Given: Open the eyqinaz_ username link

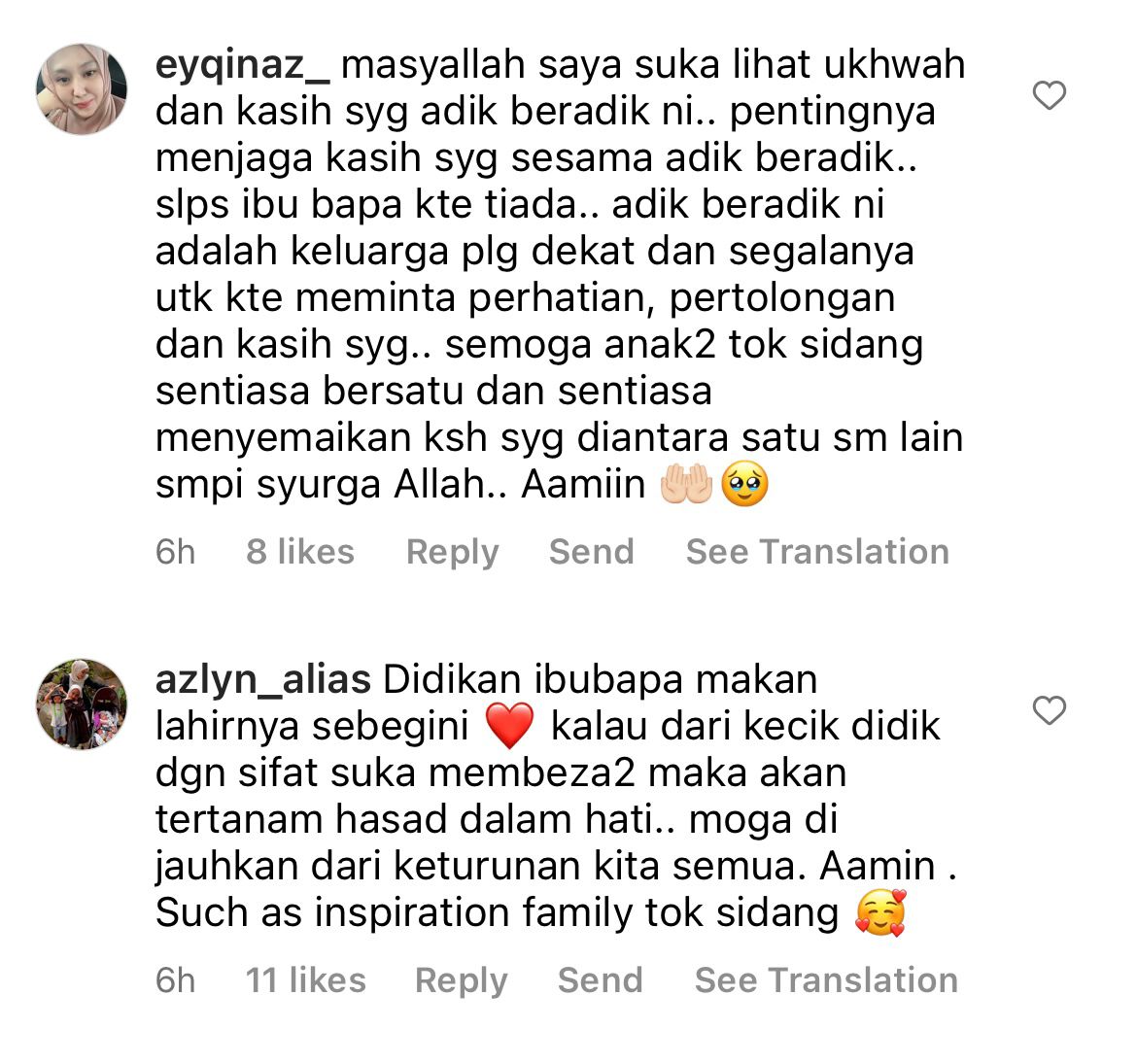Looking at the screenshot, I should [x=242, y=65].
